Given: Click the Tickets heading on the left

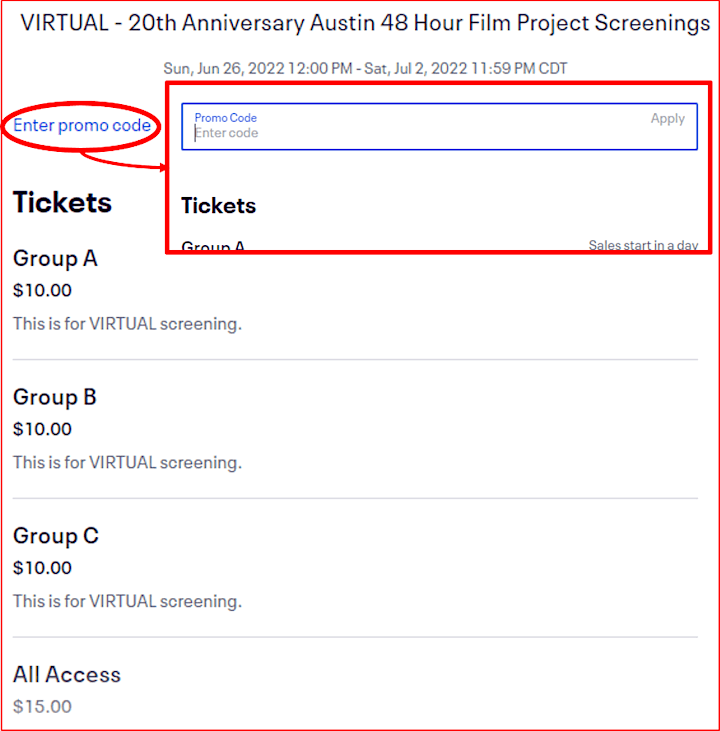Looking at the screenshot, I should [x=62, y=202].
